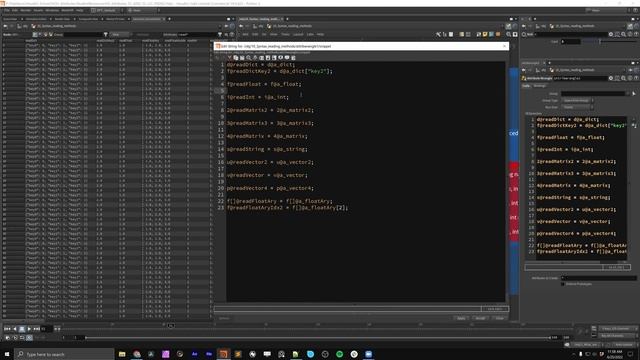This screenshot has height=360, width=640.
Task: Click line 4 code f@readFloat
Action: [x=264, y=84]
